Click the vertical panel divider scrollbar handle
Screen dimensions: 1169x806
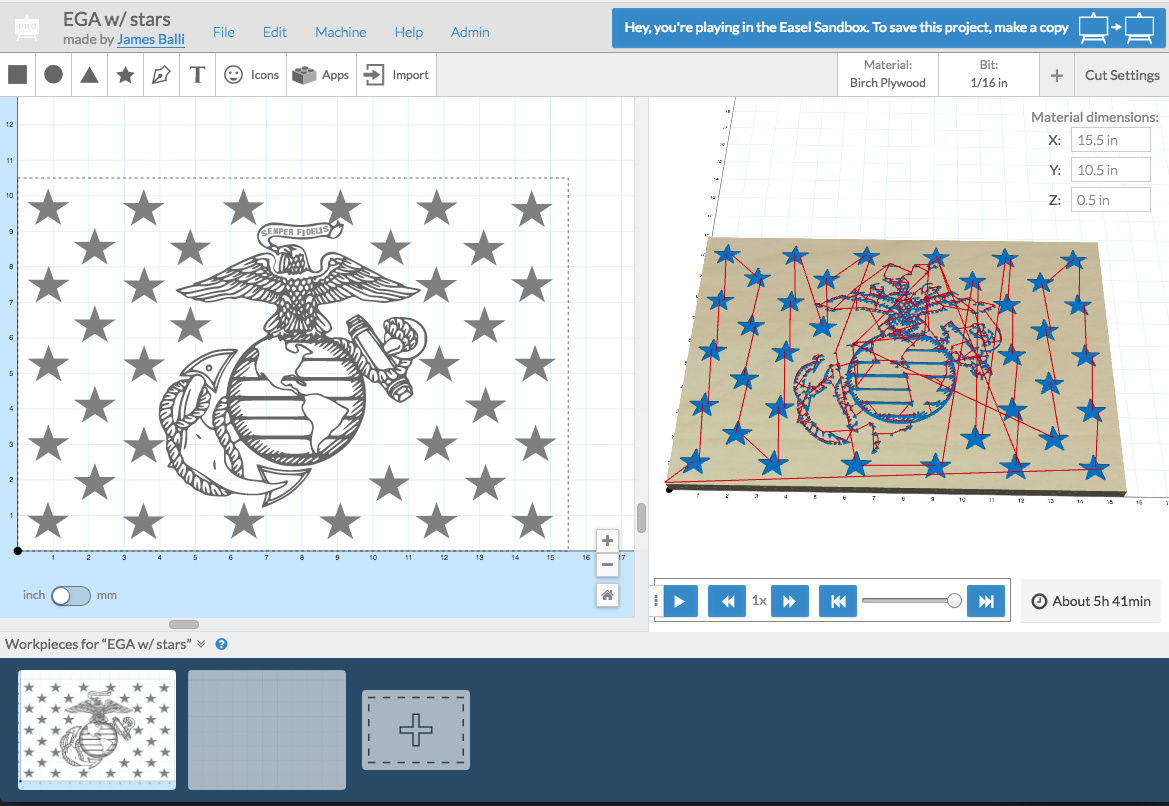(x=641, y=518)
